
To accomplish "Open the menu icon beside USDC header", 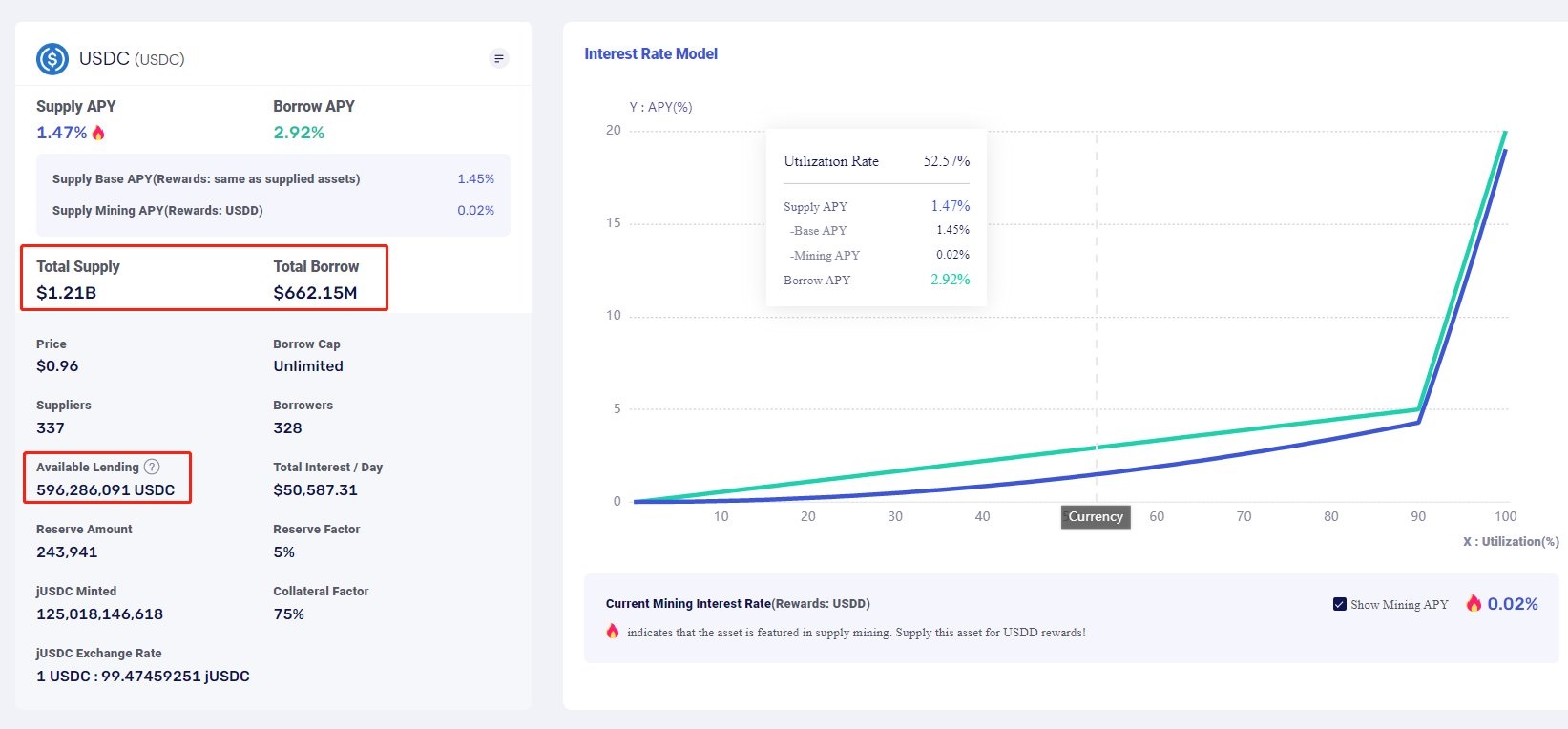I will tap(498, 59).
